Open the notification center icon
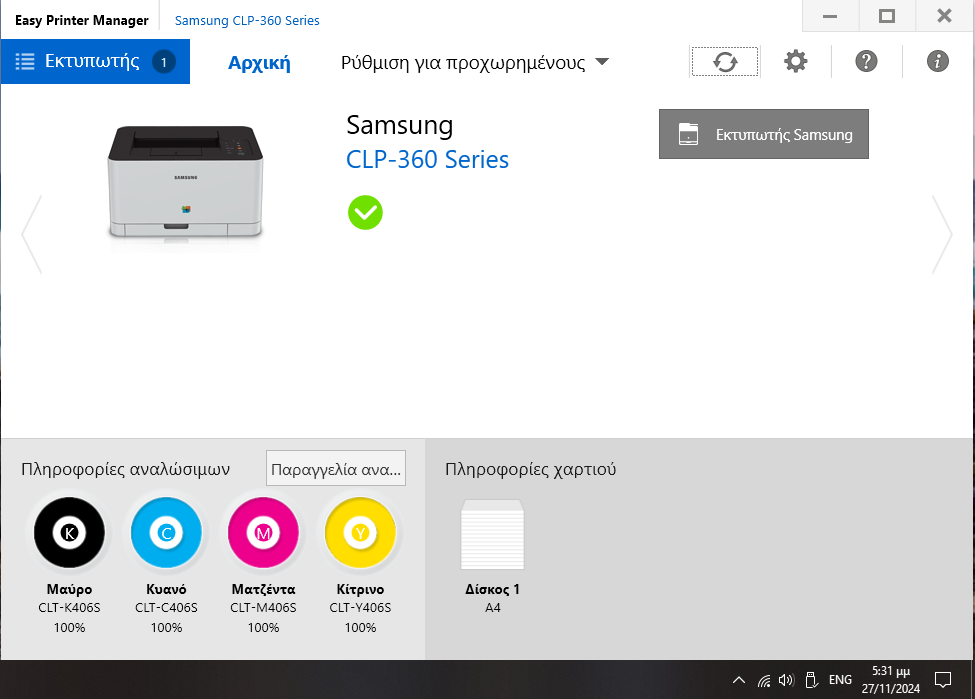Image resolution: width=975 pixels, height=699 pixels. [943, 680]
